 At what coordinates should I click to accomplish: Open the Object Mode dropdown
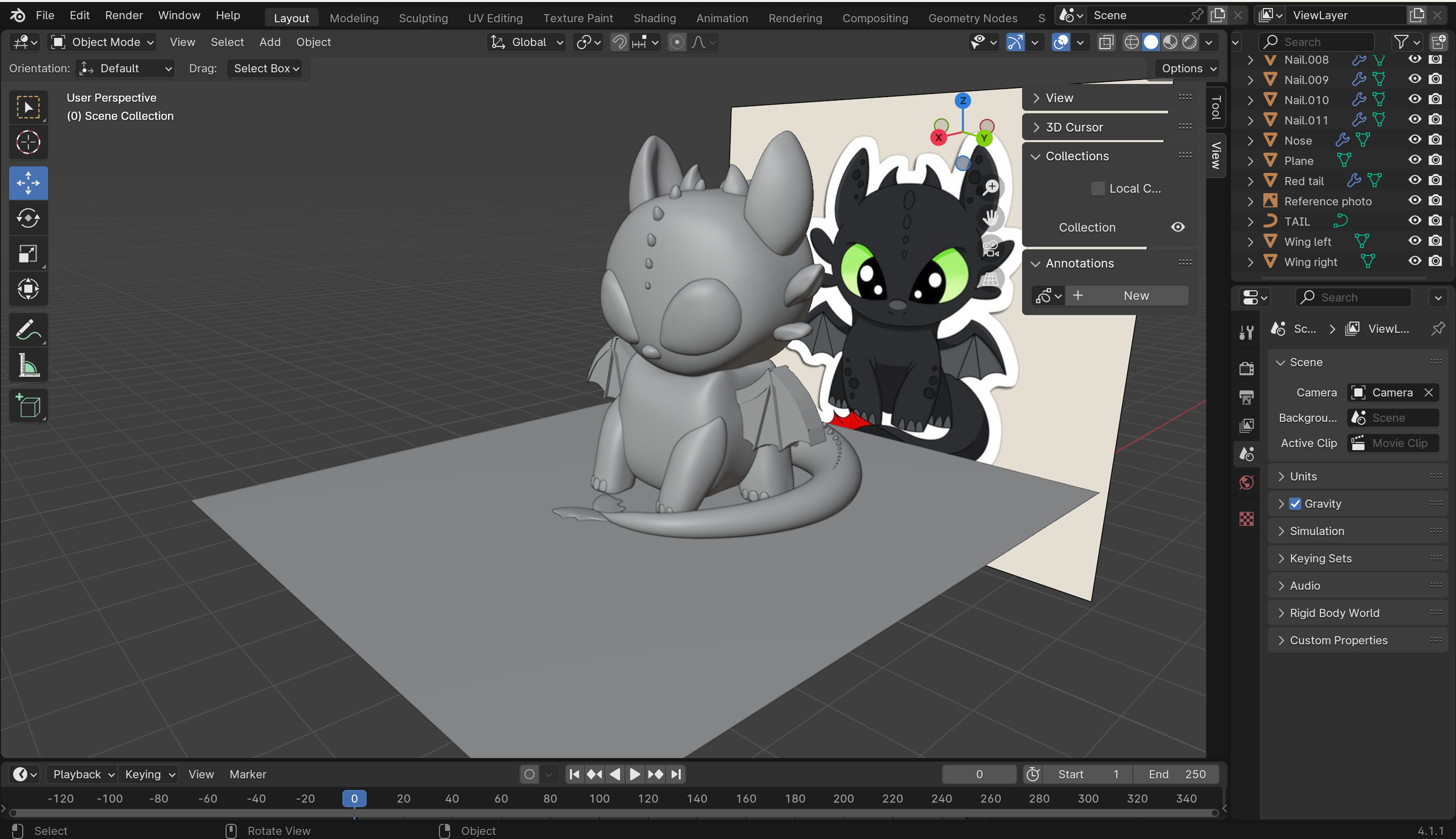point(101,42)
